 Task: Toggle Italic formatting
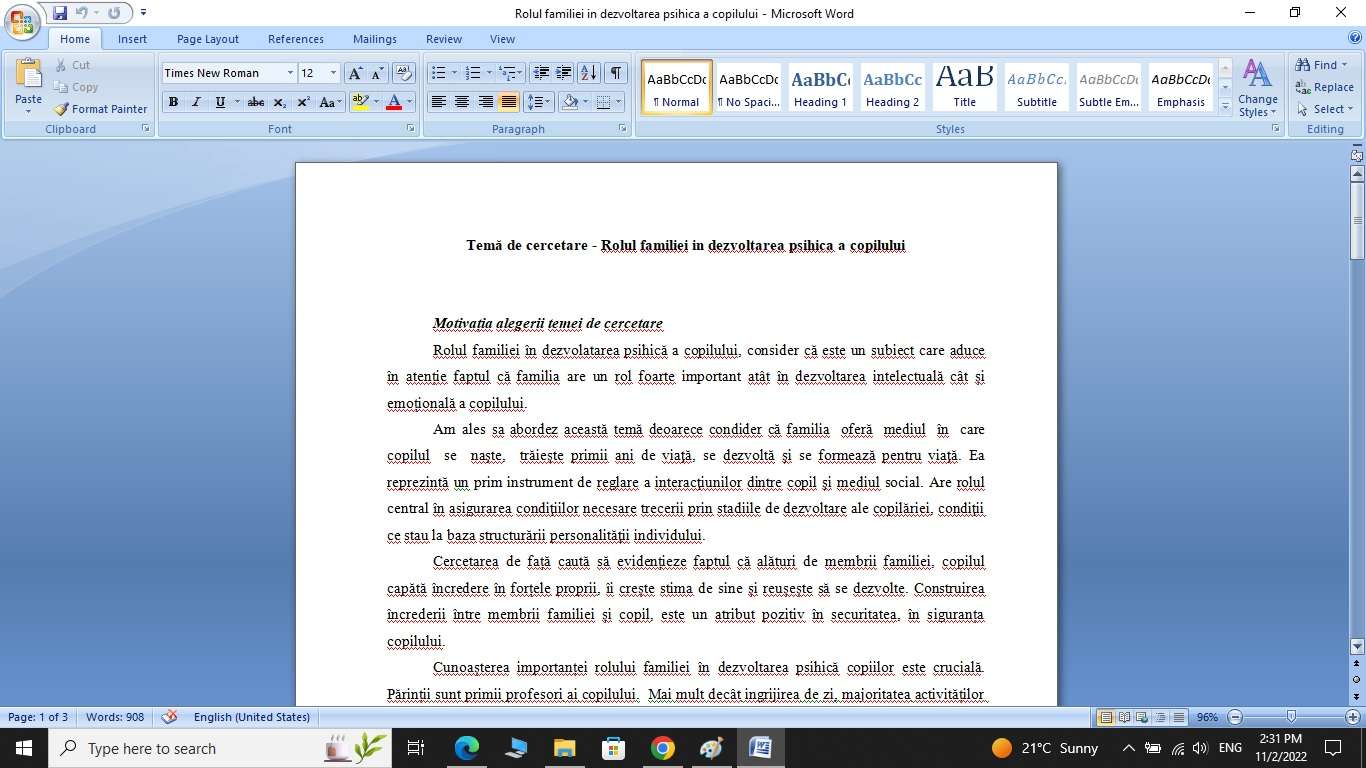click(x=196, y=102)
